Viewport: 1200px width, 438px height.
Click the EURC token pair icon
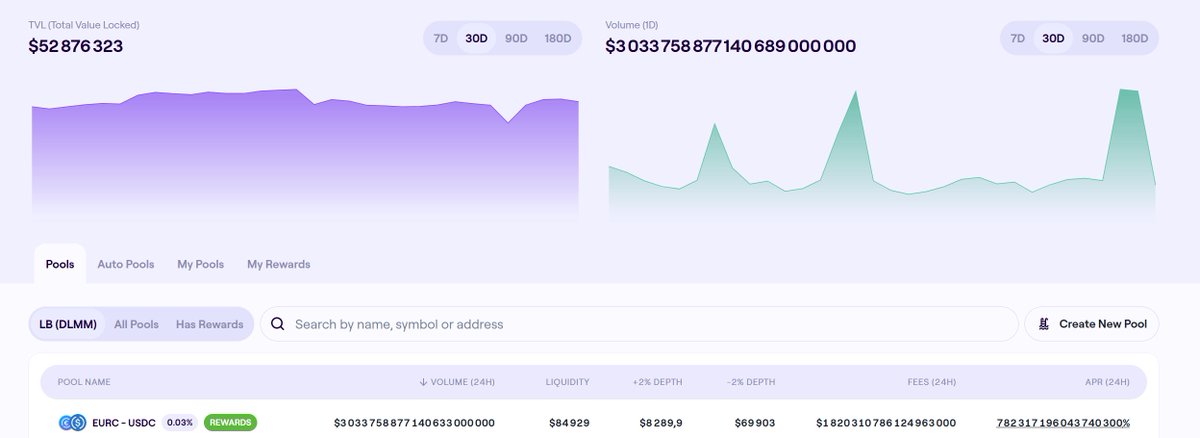point(72,422)
